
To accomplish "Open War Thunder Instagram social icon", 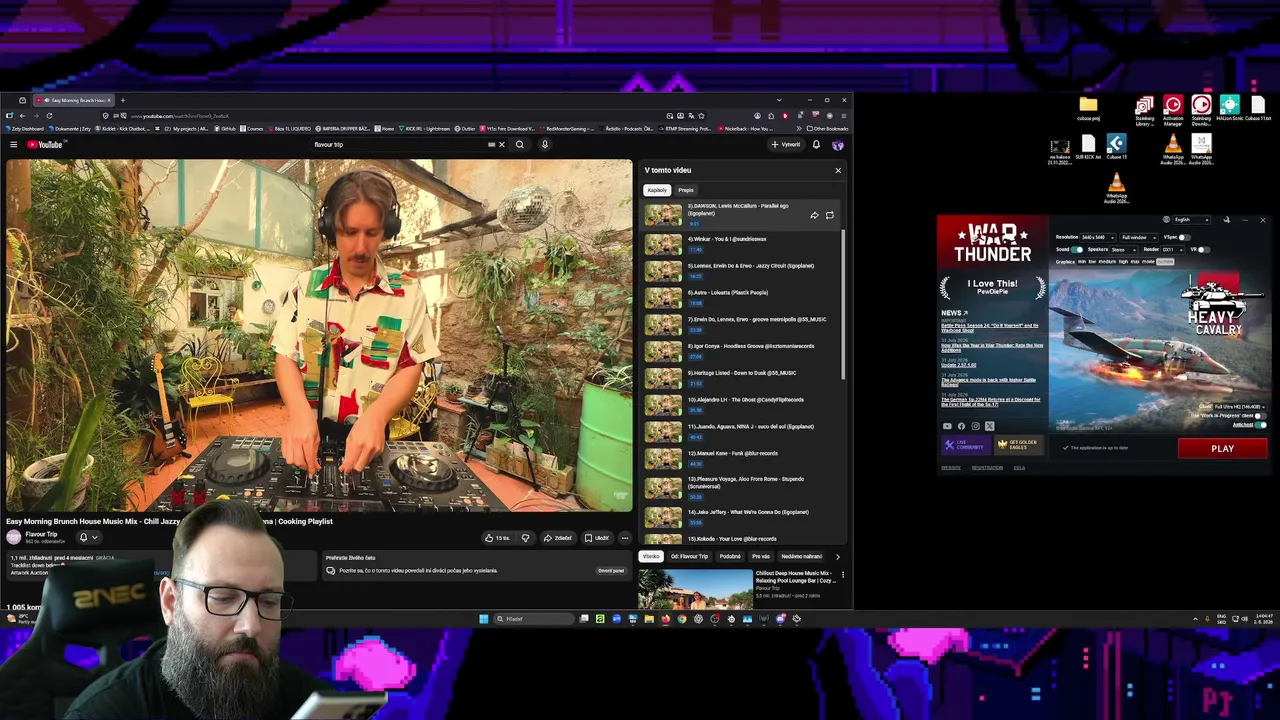I will click(976, 426).
